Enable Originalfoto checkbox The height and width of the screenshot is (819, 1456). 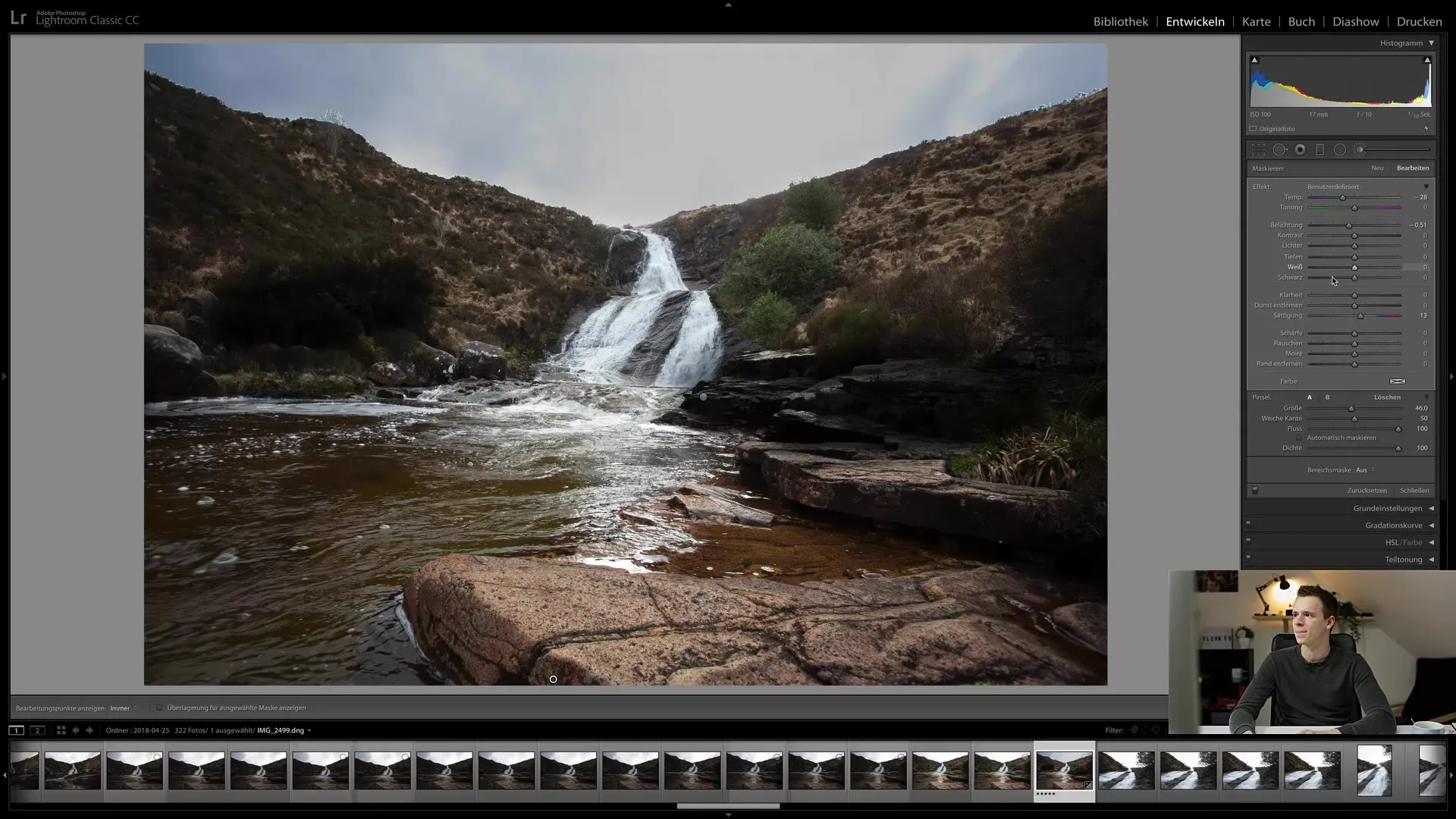pos(1254,129)
